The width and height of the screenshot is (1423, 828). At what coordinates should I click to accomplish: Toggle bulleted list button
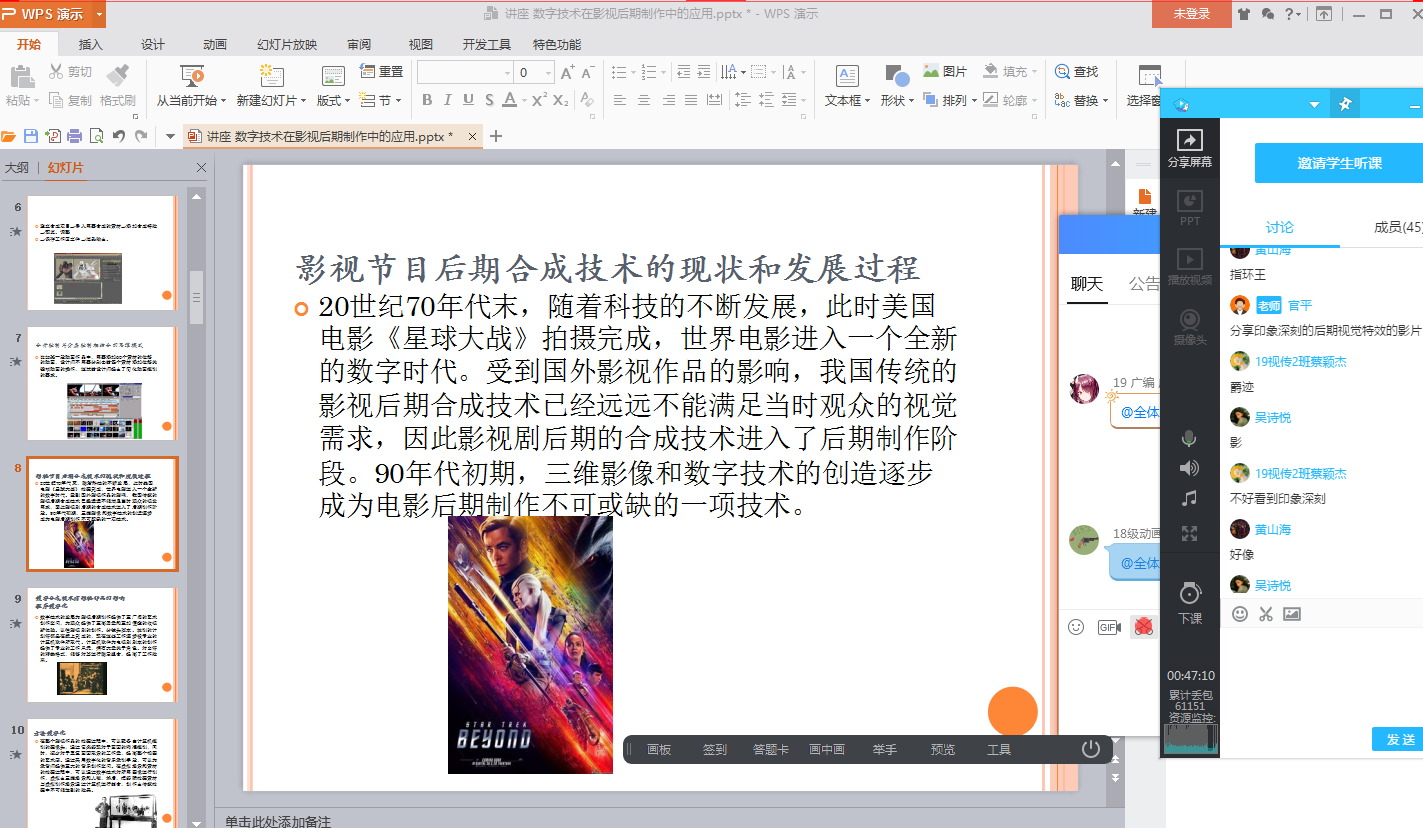(619, 72)
